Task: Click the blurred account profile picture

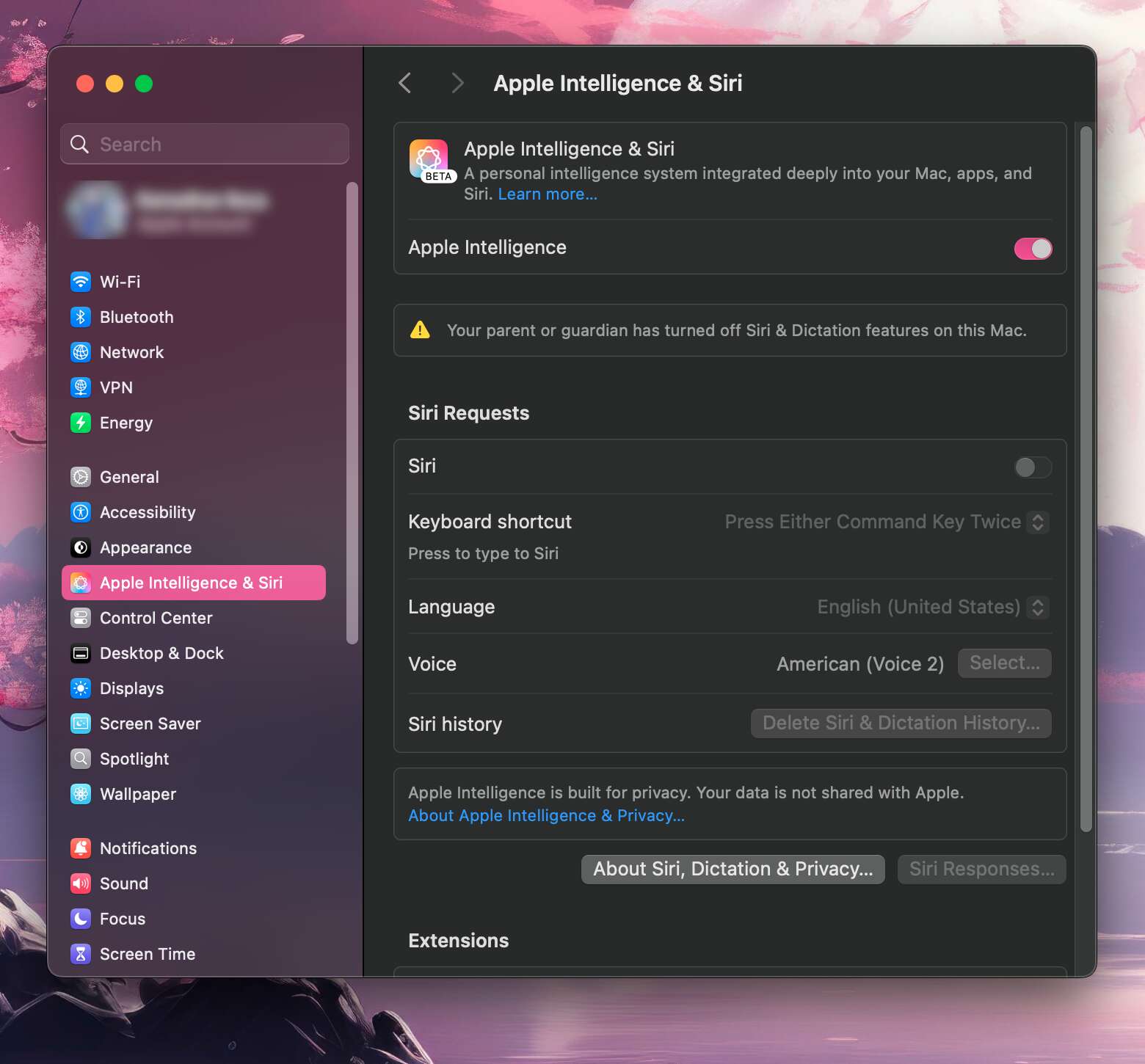Action: (97, 210)
